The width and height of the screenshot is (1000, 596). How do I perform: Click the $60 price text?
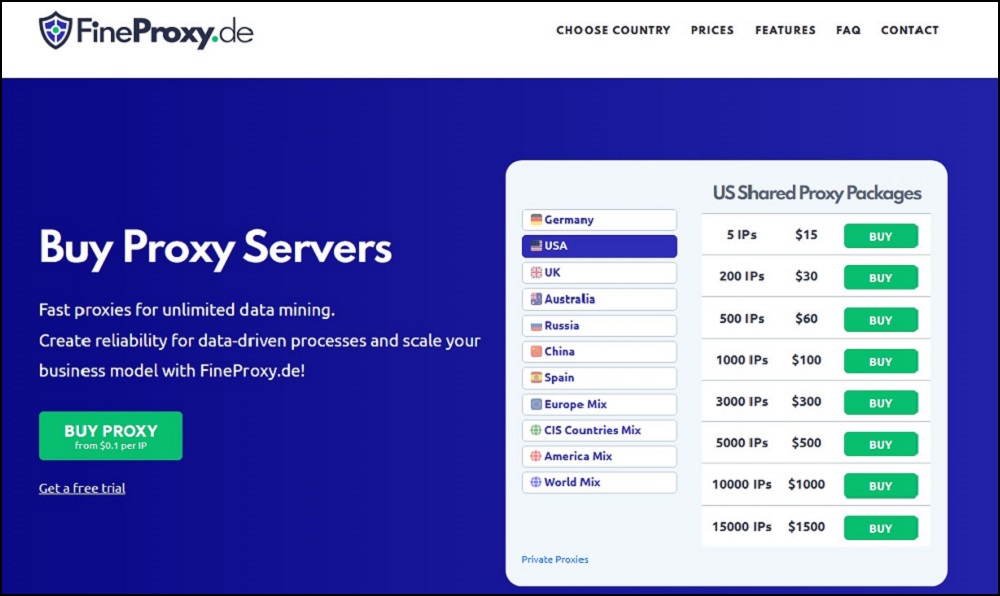(806, 318)
